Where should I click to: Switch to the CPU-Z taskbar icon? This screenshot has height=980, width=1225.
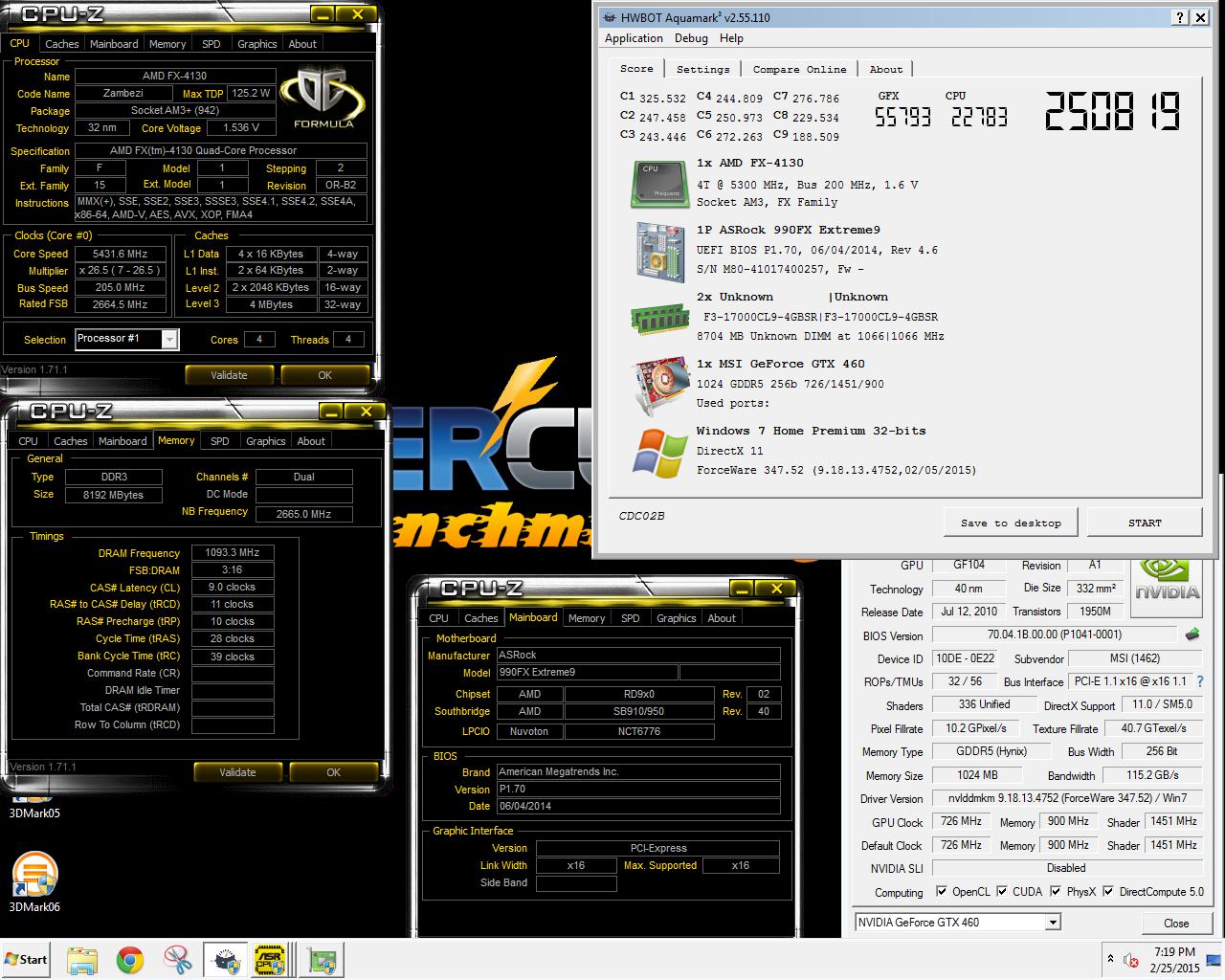(270, 960)
